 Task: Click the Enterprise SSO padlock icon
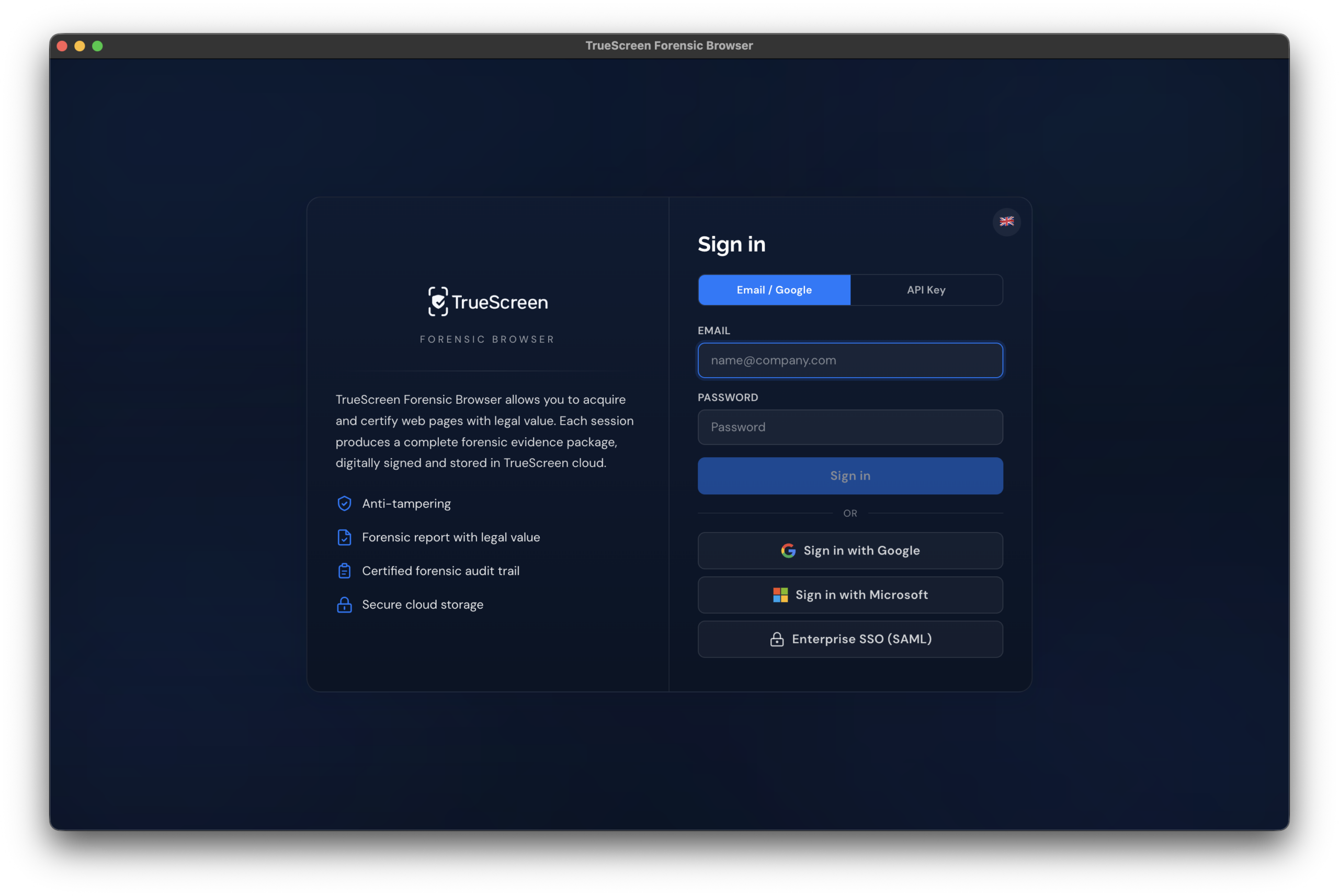776,639
